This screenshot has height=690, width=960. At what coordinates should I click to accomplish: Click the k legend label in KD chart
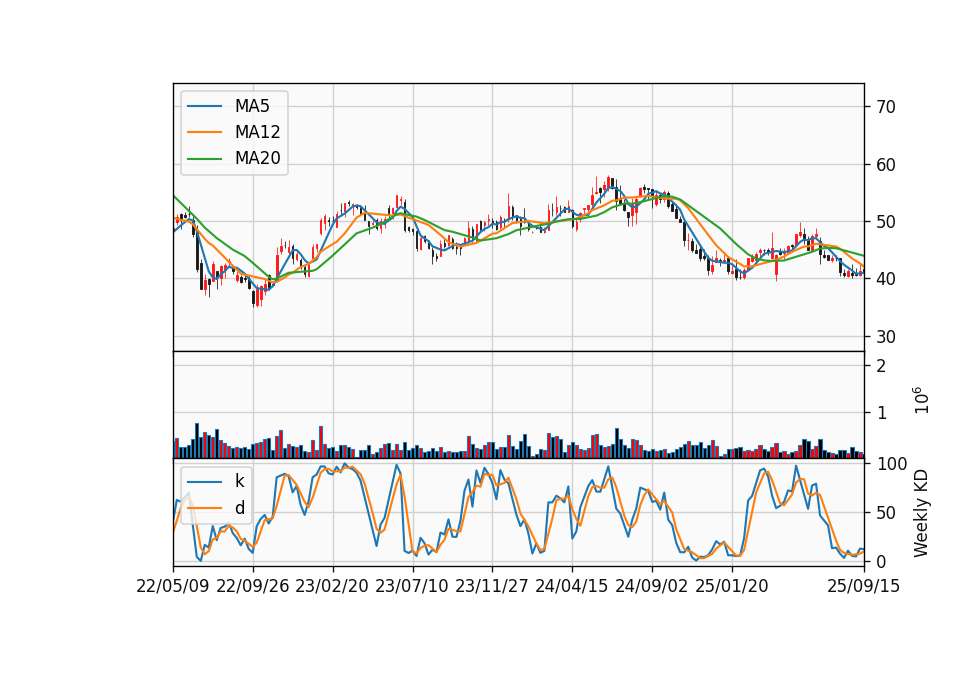click(x=239, y=481)
